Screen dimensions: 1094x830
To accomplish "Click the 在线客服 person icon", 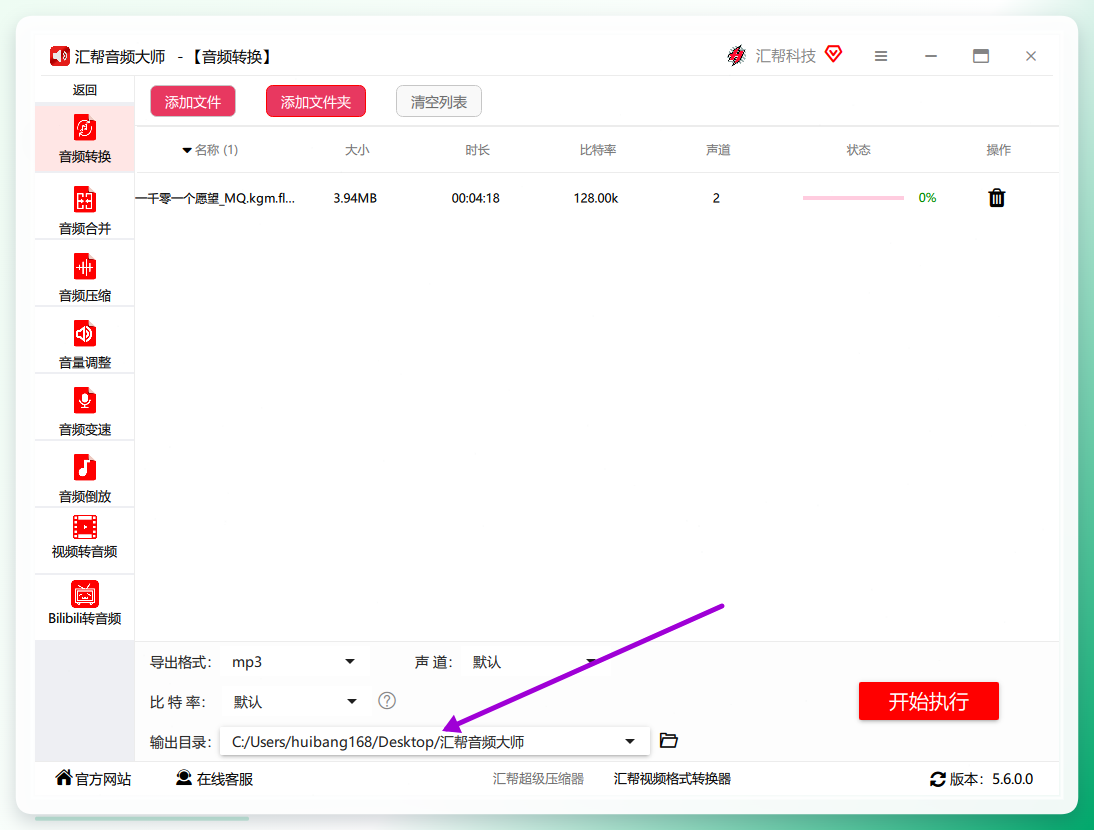I will click(183, 778).
